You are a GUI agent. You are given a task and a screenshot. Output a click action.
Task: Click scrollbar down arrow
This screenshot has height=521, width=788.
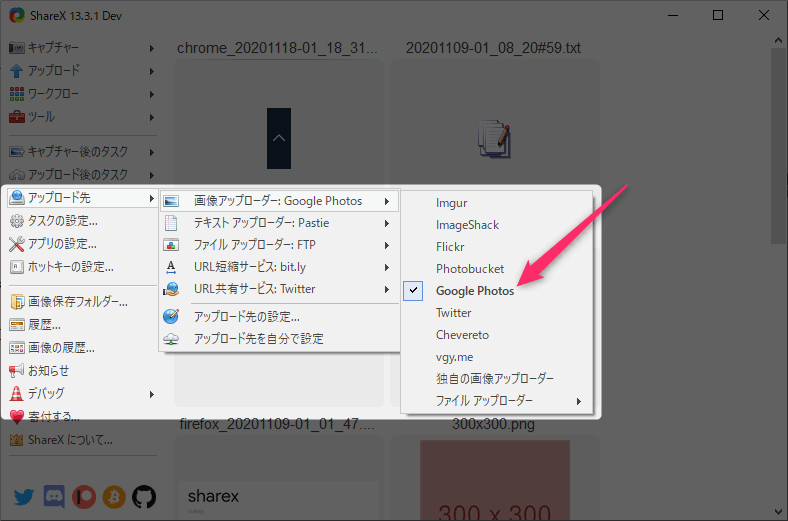[x=778, y=512]
